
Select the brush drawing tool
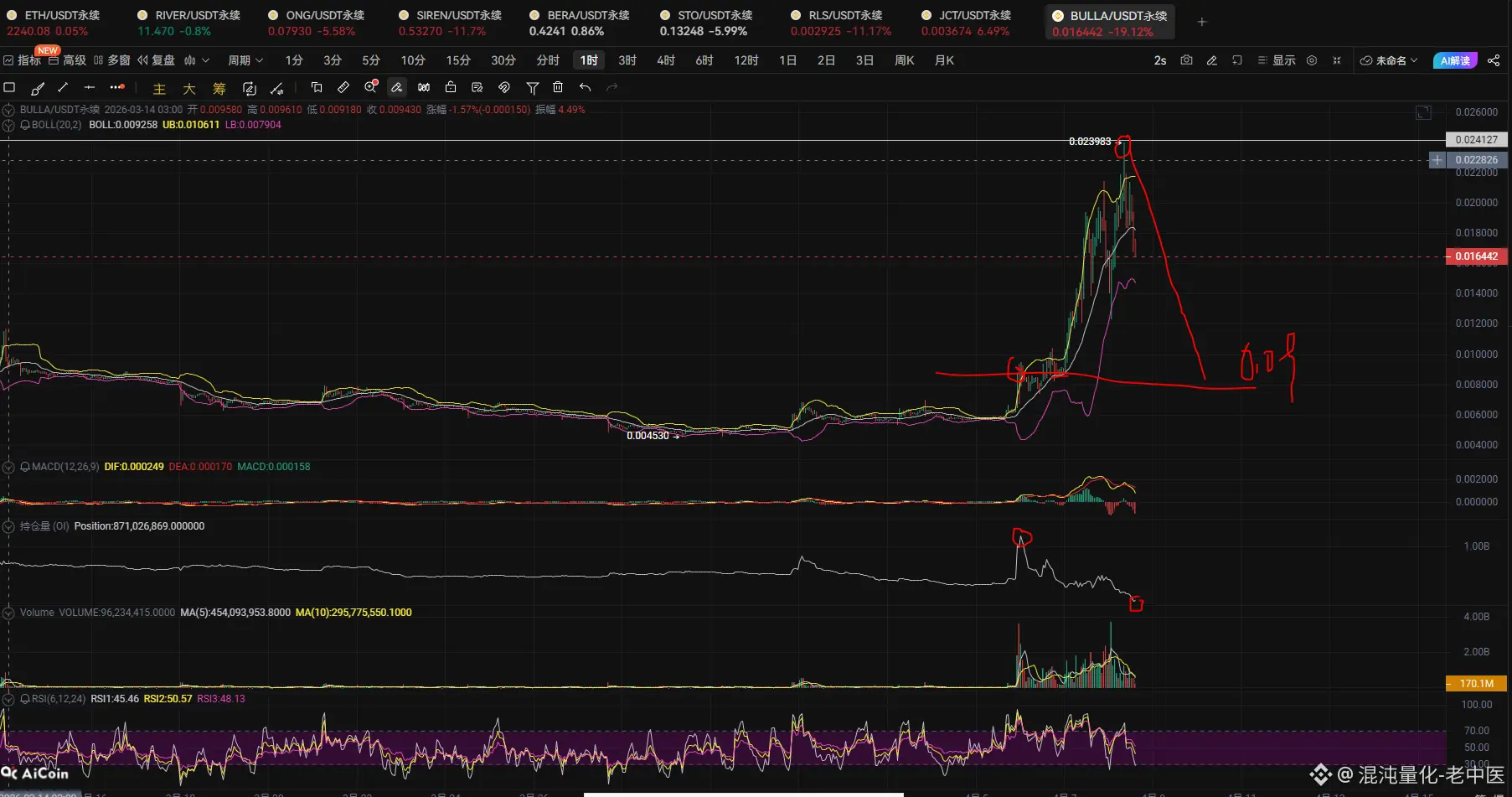pyautogui.click(x=38, y=88)
